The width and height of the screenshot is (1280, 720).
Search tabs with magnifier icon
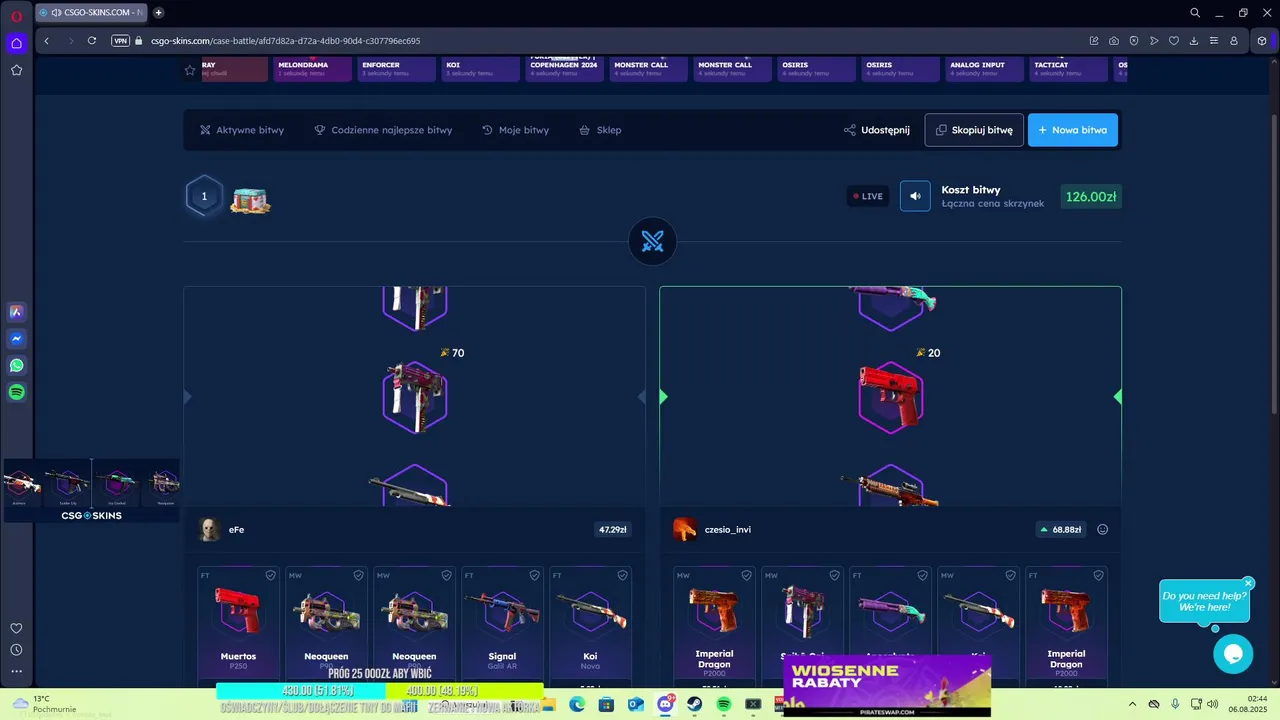(x=1195, y=13)
